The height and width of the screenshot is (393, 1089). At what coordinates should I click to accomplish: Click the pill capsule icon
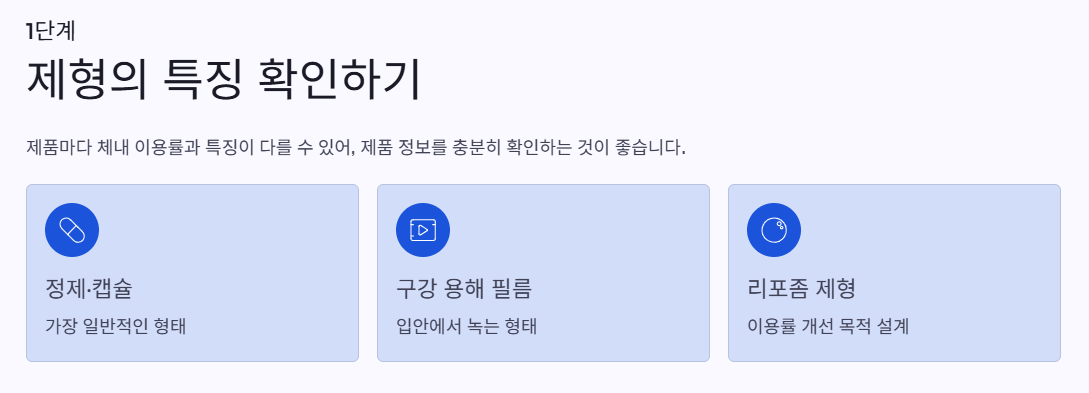[72, 230]
